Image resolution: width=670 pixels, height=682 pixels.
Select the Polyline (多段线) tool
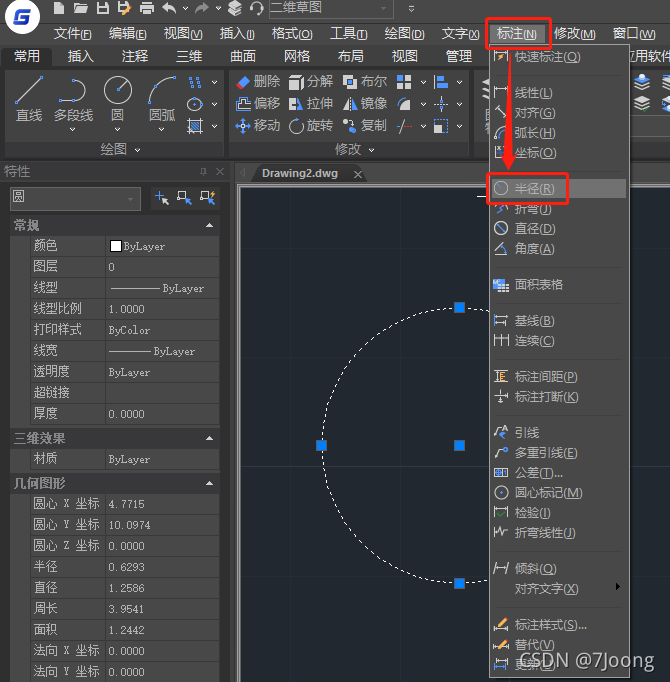[x=73, y=99]
